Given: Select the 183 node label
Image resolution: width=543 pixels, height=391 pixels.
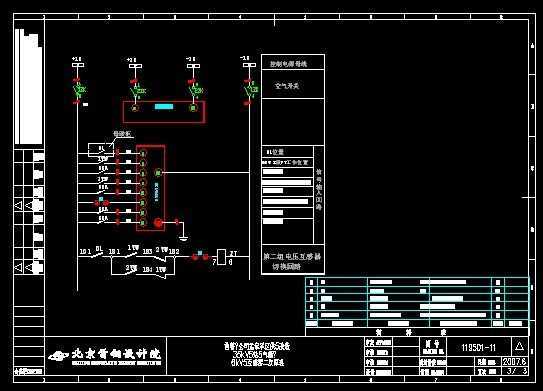Looking at the screenshot, I should pyautogui.click(x=147, y=251).
